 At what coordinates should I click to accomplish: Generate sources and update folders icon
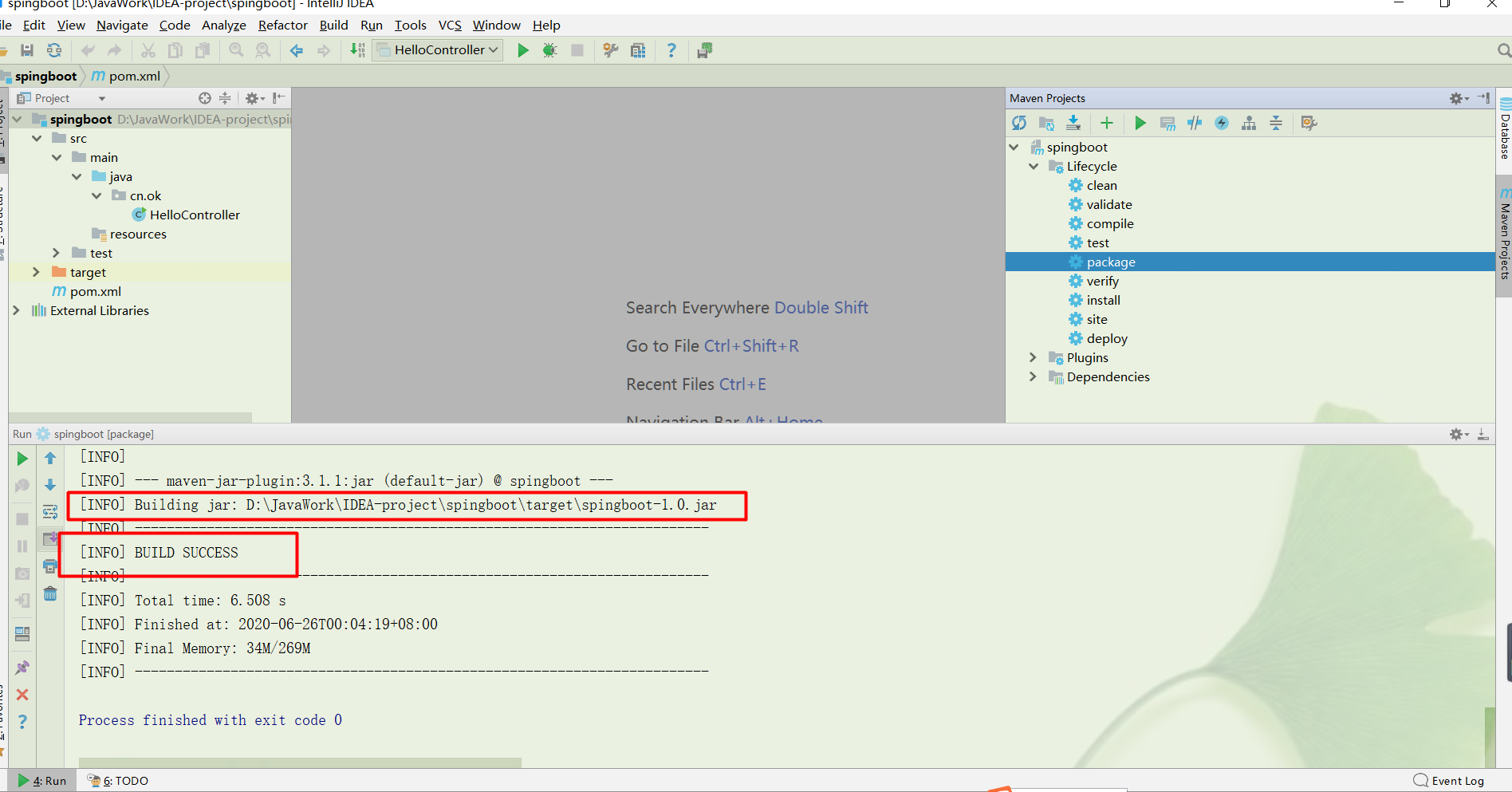point(1046,123)
